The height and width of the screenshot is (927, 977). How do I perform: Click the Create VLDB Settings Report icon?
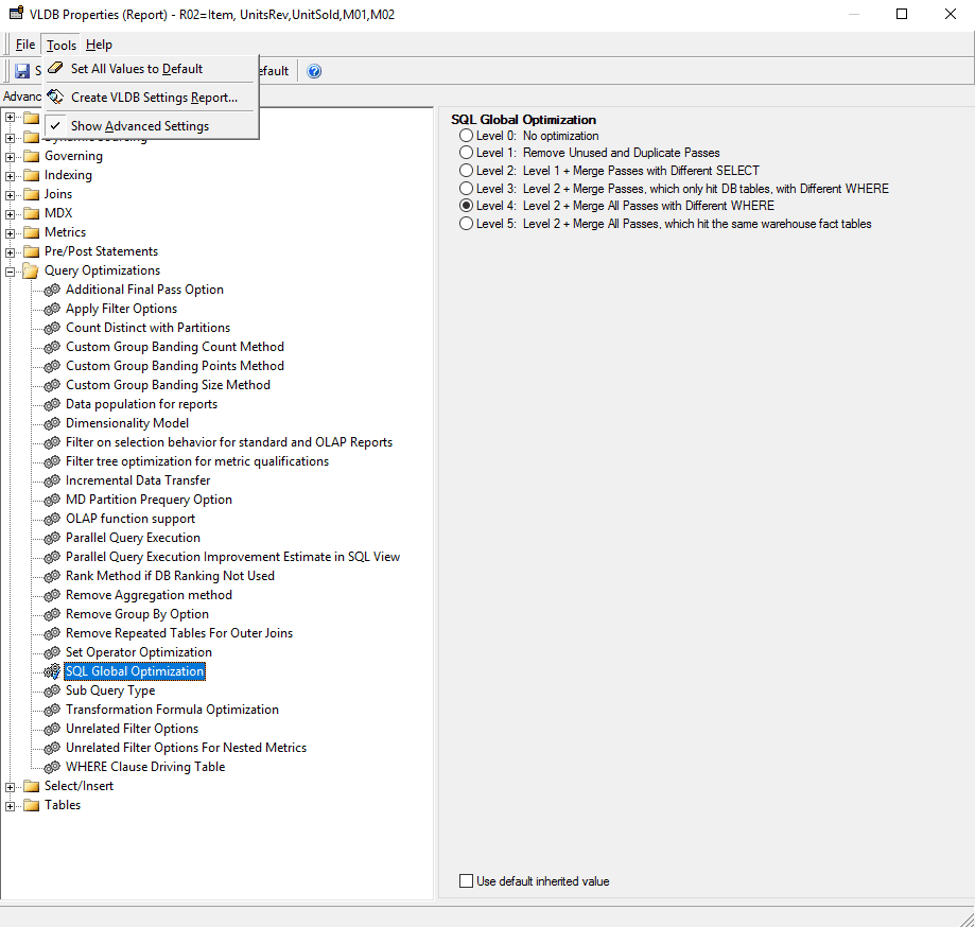pos(56,97)
